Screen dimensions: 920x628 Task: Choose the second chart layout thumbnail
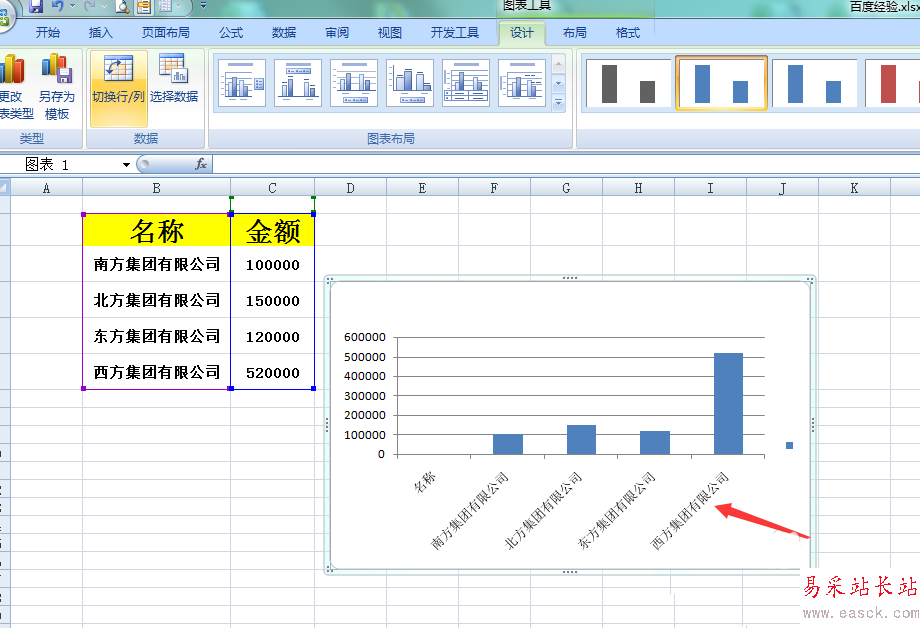[298, 83]
